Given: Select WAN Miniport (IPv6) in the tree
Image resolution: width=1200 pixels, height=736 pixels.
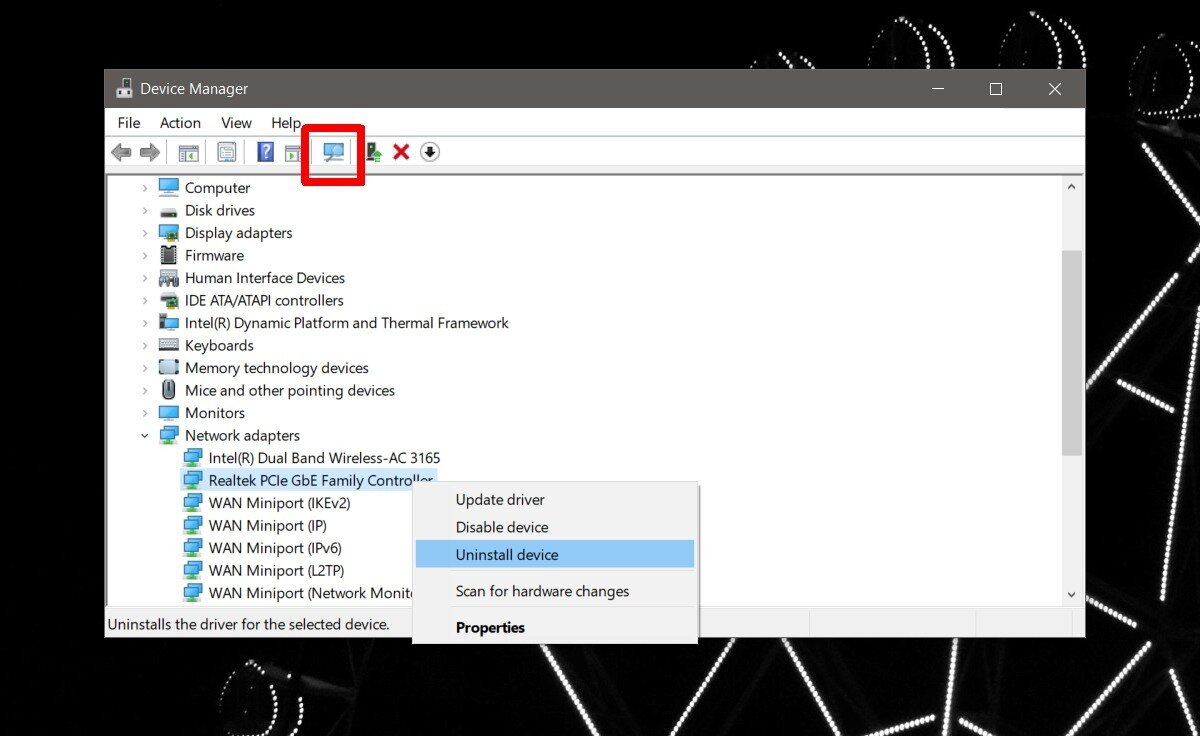Looking at the screenshot, I should coord(275,548).
